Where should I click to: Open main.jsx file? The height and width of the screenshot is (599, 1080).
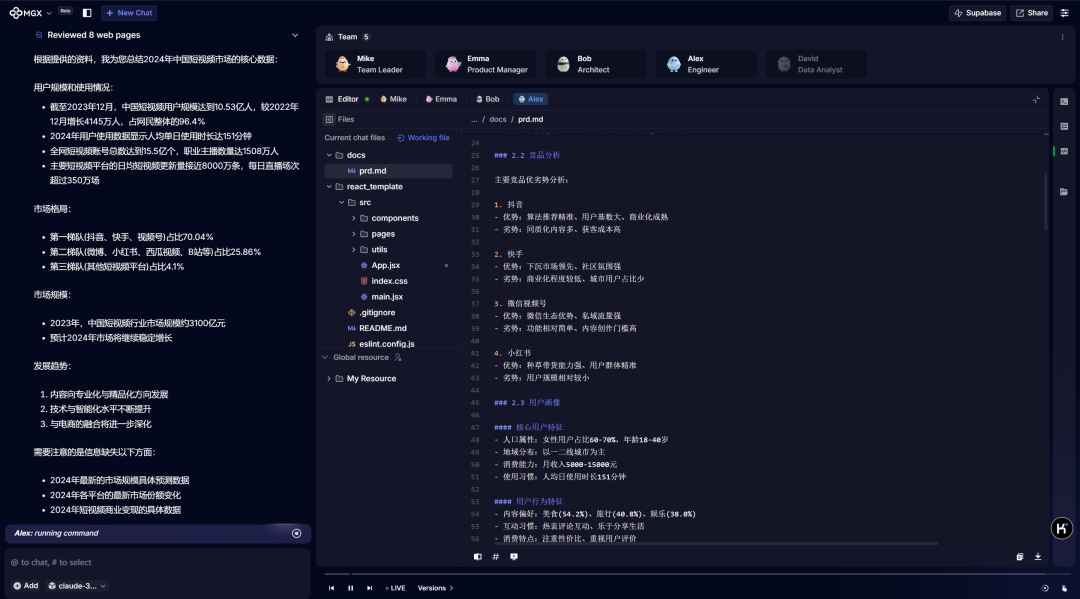click(x=387, y=297)
